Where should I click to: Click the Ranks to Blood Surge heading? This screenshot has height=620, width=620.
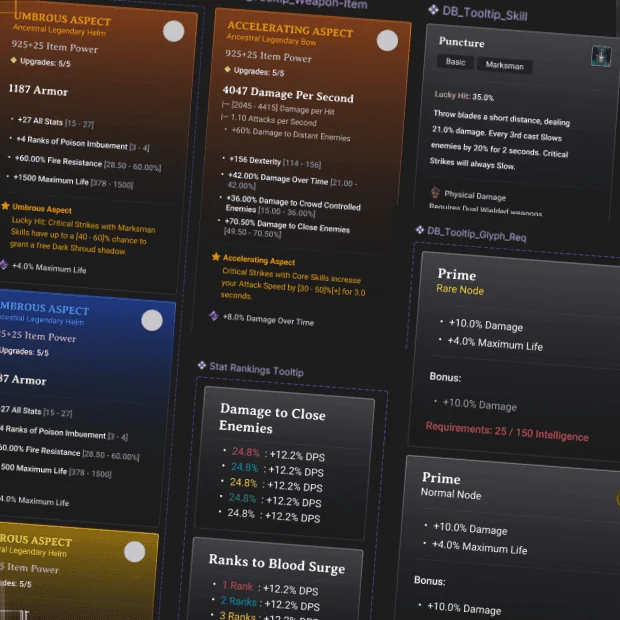coord(277,564)
